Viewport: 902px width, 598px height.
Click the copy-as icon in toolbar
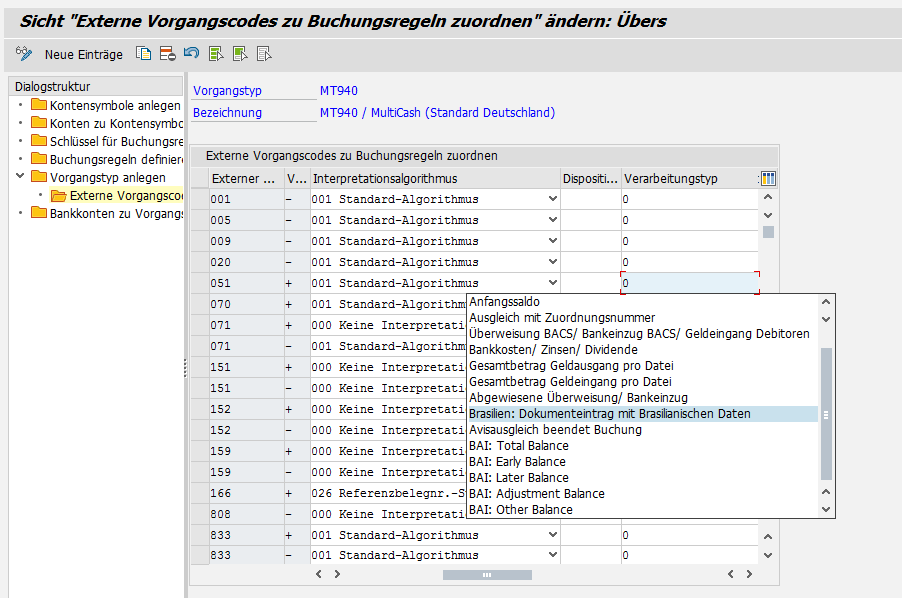144,54
